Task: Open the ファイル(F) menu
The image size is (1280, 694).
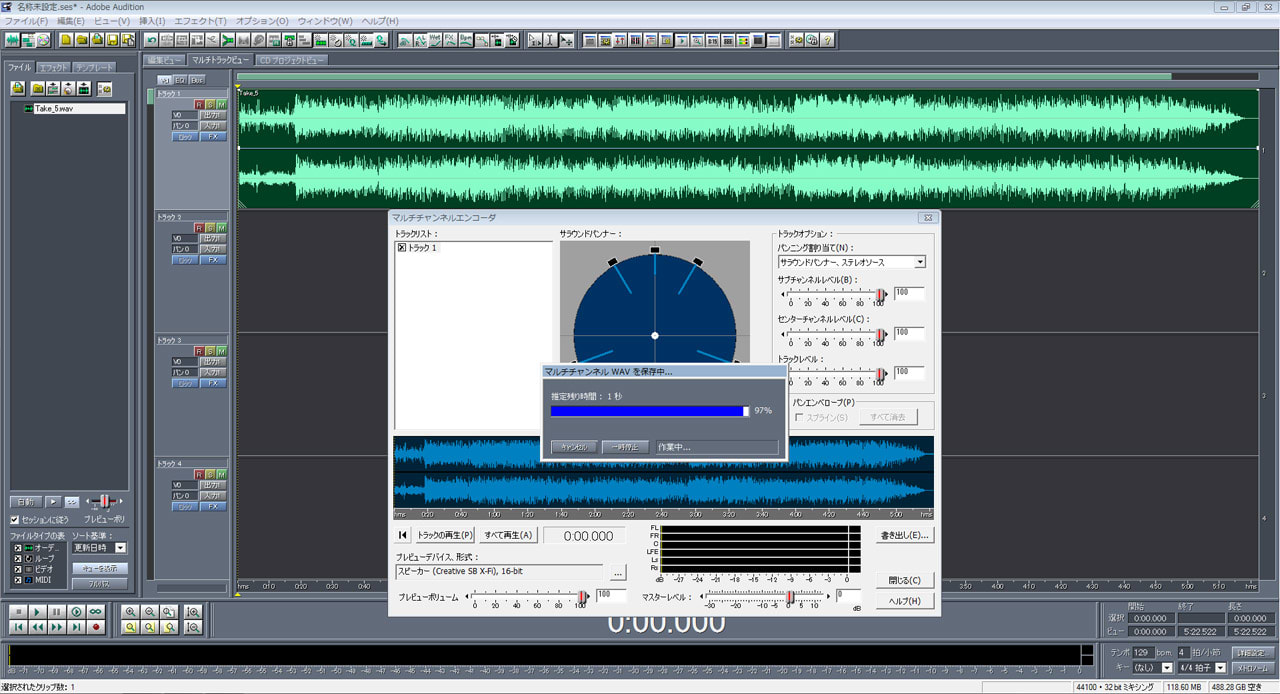Action: click(x=26, y=21)
